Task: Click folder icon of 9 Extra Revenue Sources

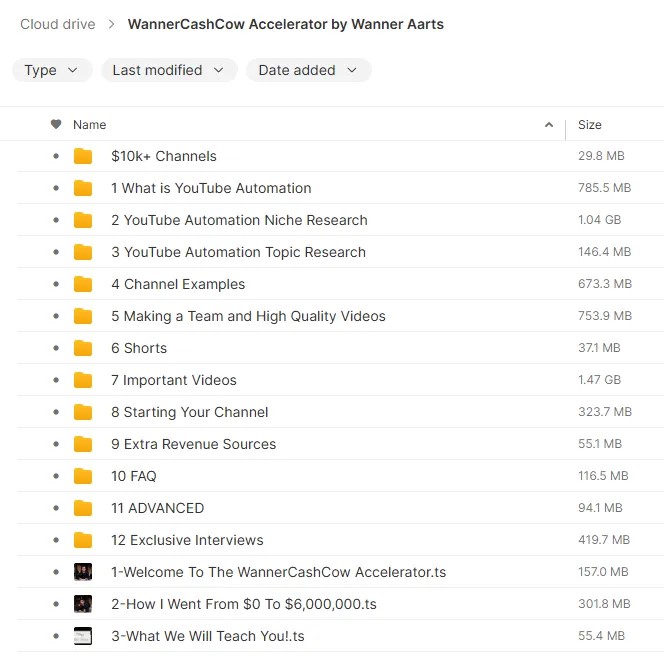Action: pos(83,444)
